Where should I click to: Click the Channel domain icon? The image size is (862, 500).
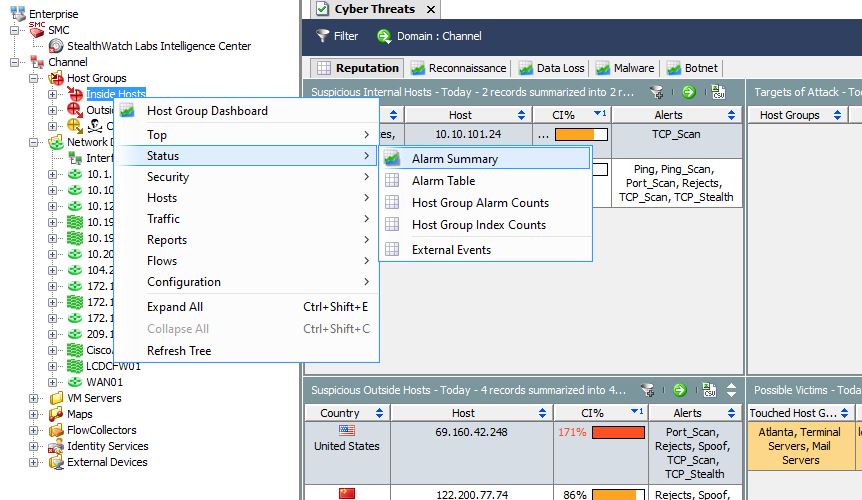pos(37,62)
